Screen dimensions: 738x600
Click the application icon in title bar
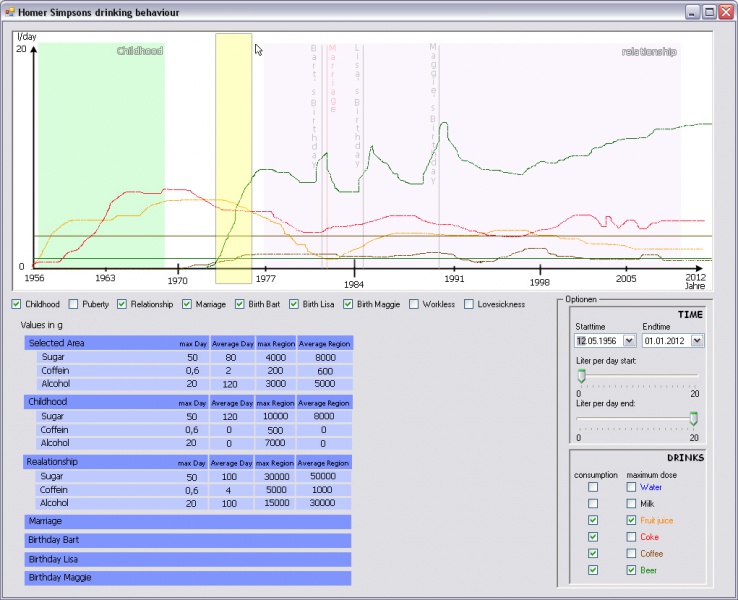coord(10,12)
